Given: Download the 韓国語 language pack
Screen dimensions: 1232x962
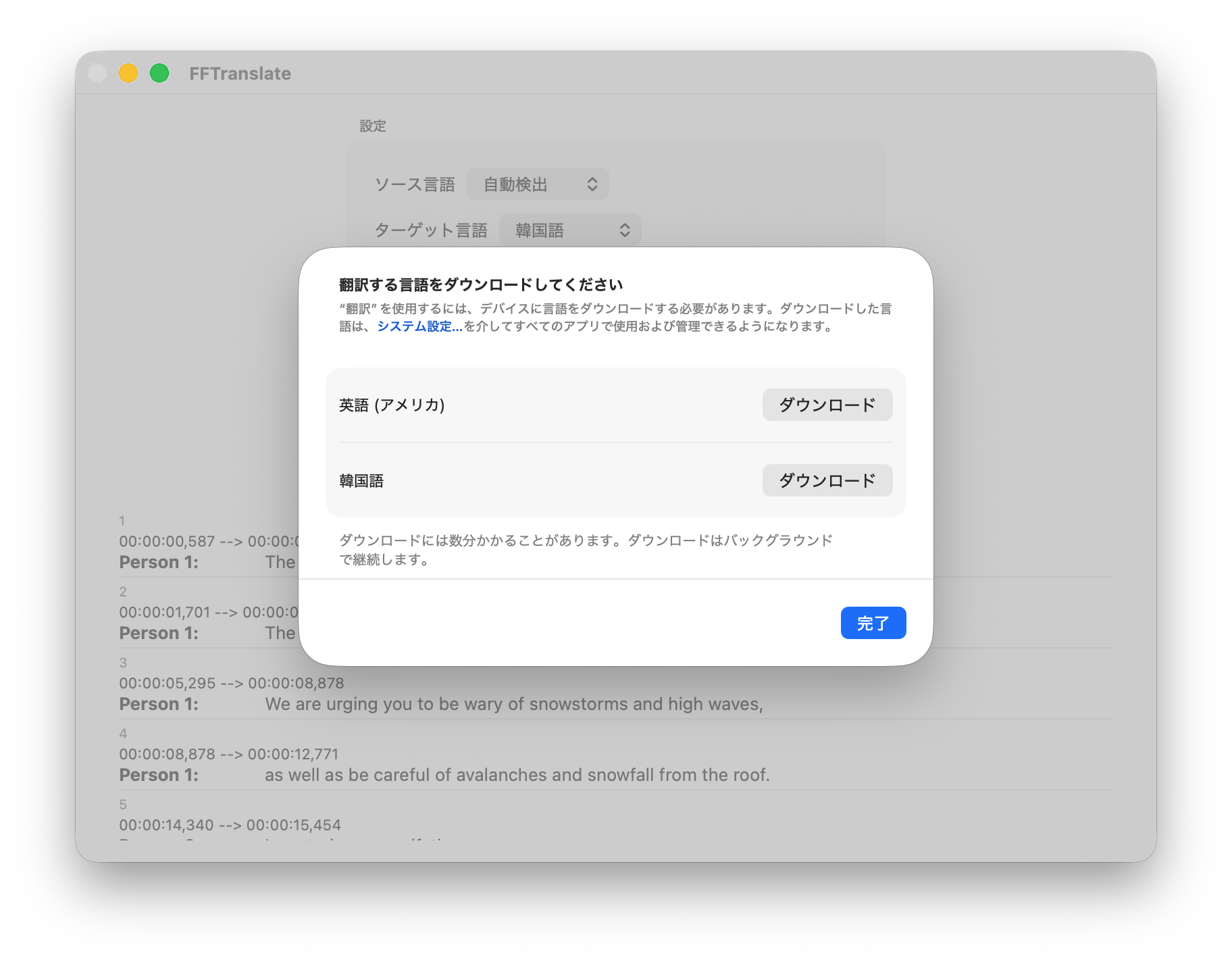Looking at the screenshot, I should tap(827, 480).
